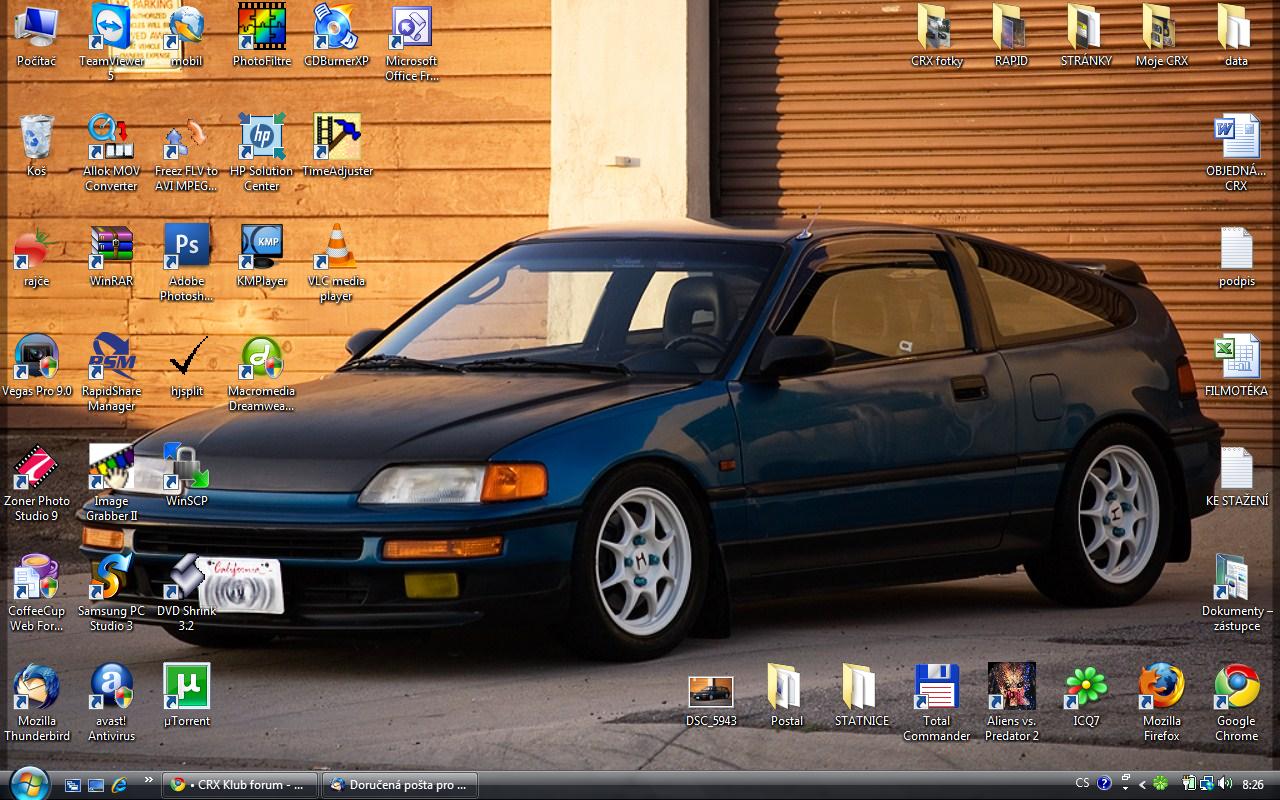1280x800 pixels.
Task: Select the Macromedia Dreamweaver shortcut
Action: point(261,358)
